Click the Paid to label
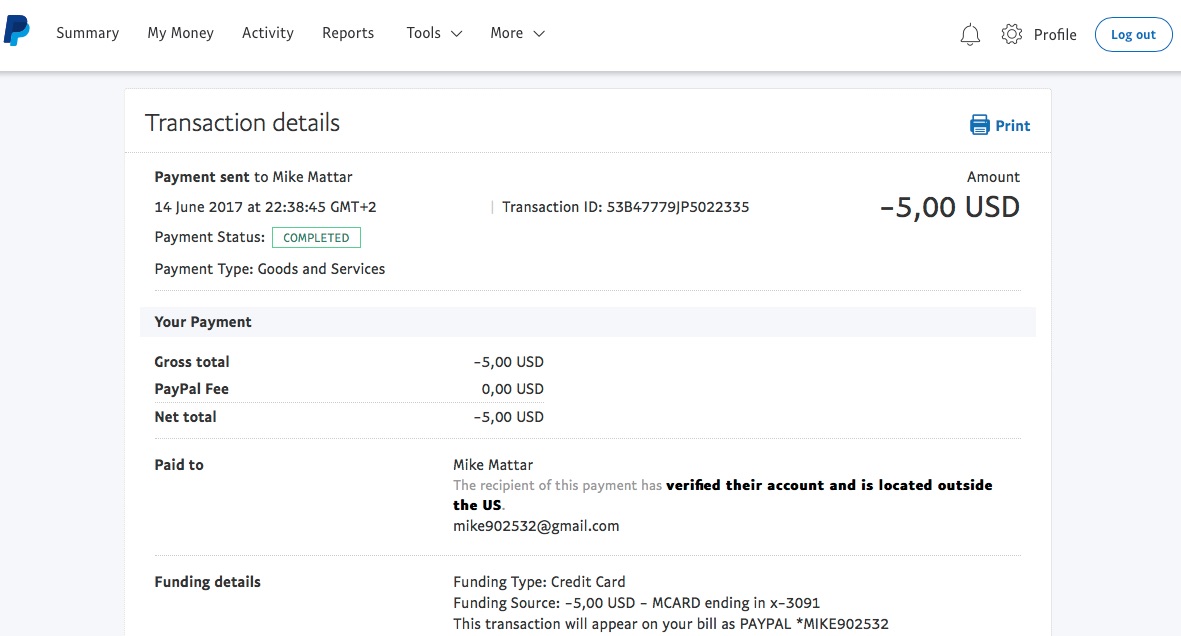Screen dimensions: 1181x636 click(x=179, y=465)
